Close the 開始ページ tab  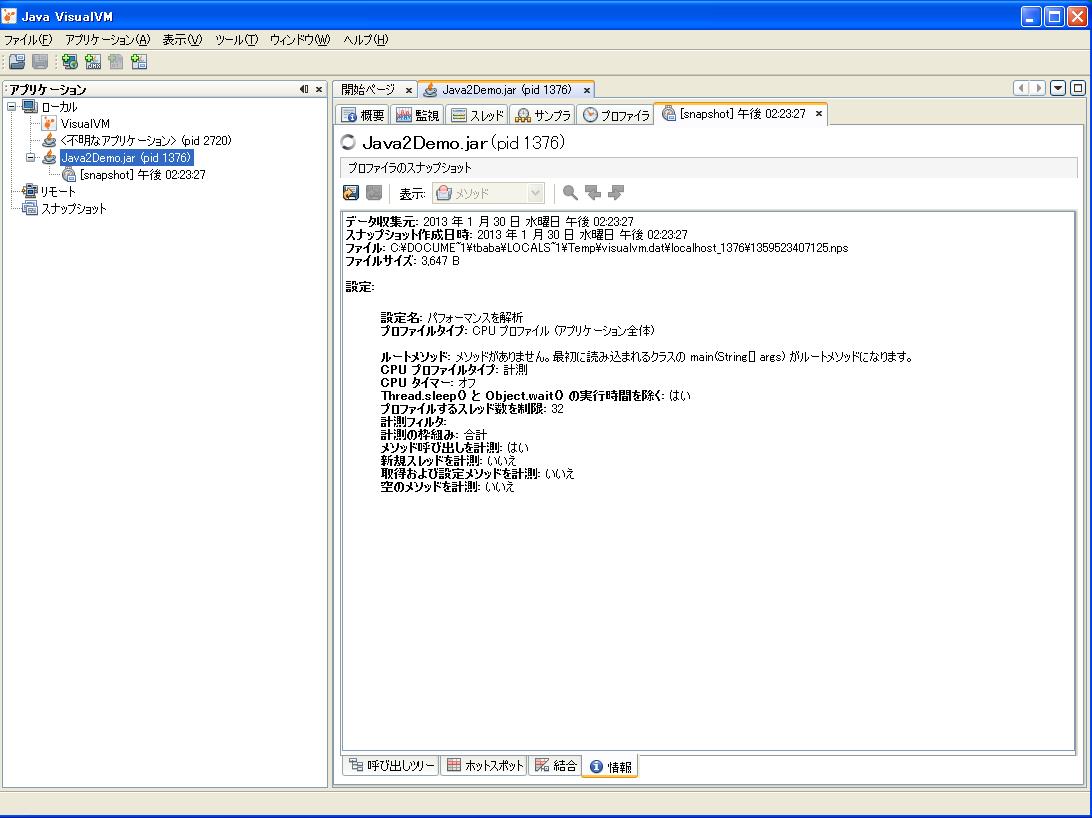click(x=408, y=90)
